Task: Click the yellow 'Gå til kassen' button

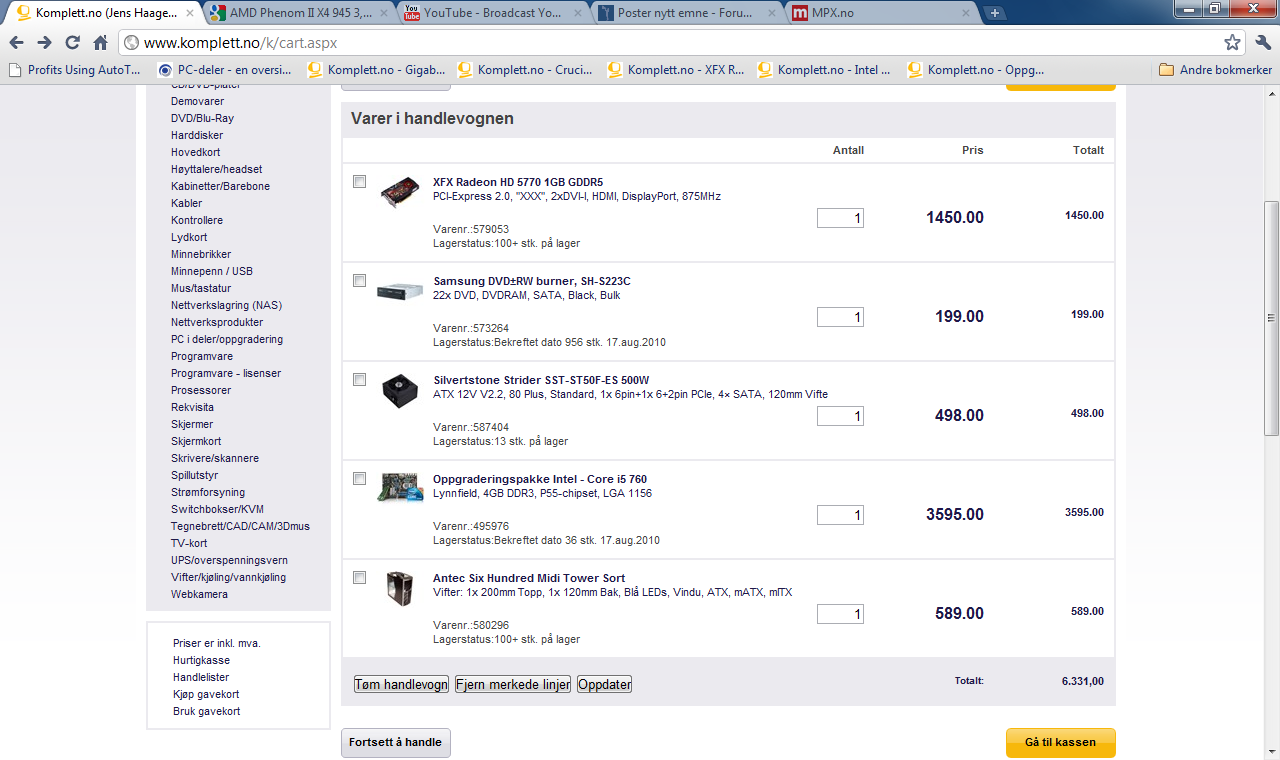Action: 1060,743
